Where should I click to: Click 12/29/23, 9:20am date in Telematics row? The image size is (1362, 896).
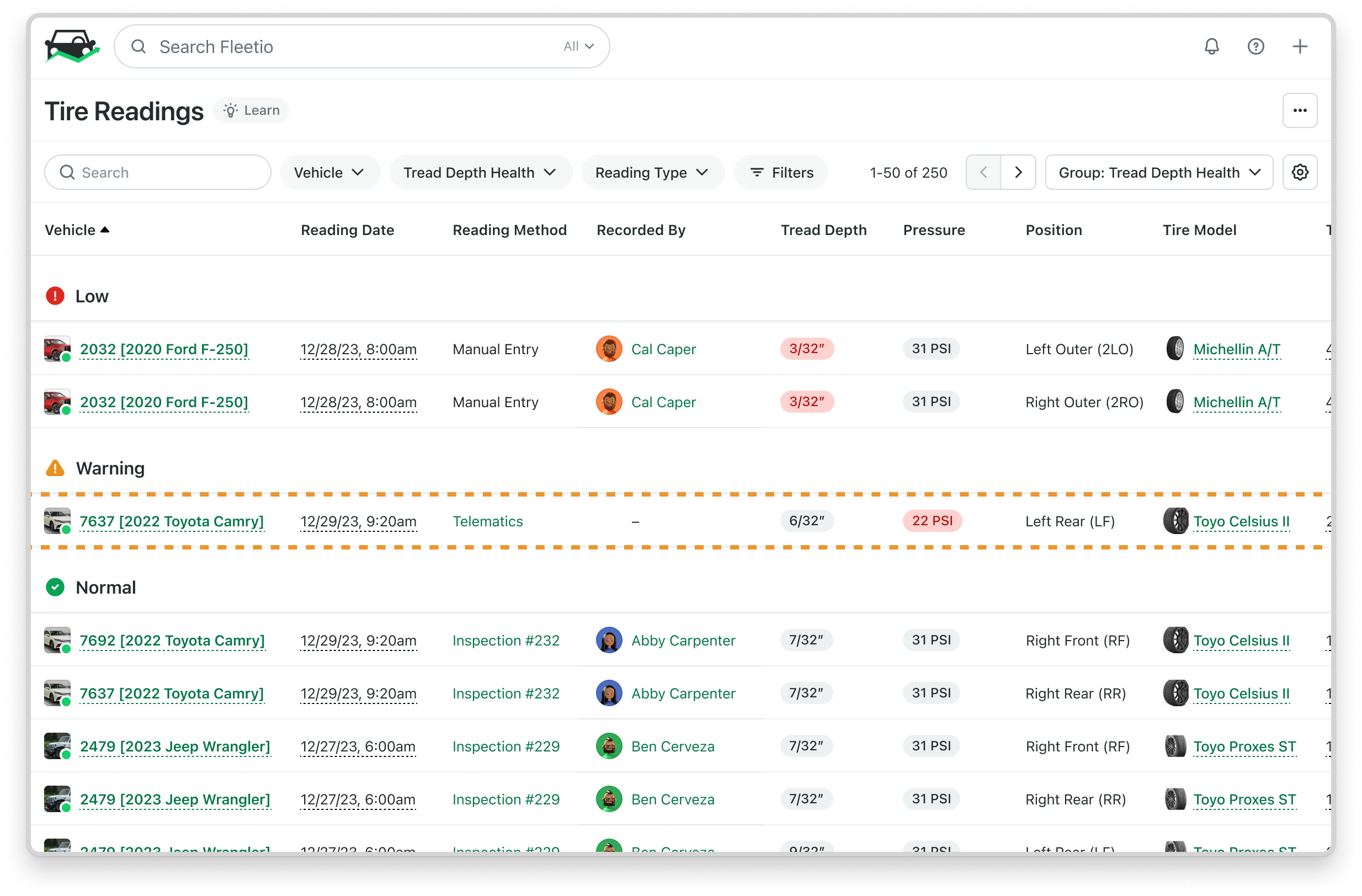click(358, 521)
